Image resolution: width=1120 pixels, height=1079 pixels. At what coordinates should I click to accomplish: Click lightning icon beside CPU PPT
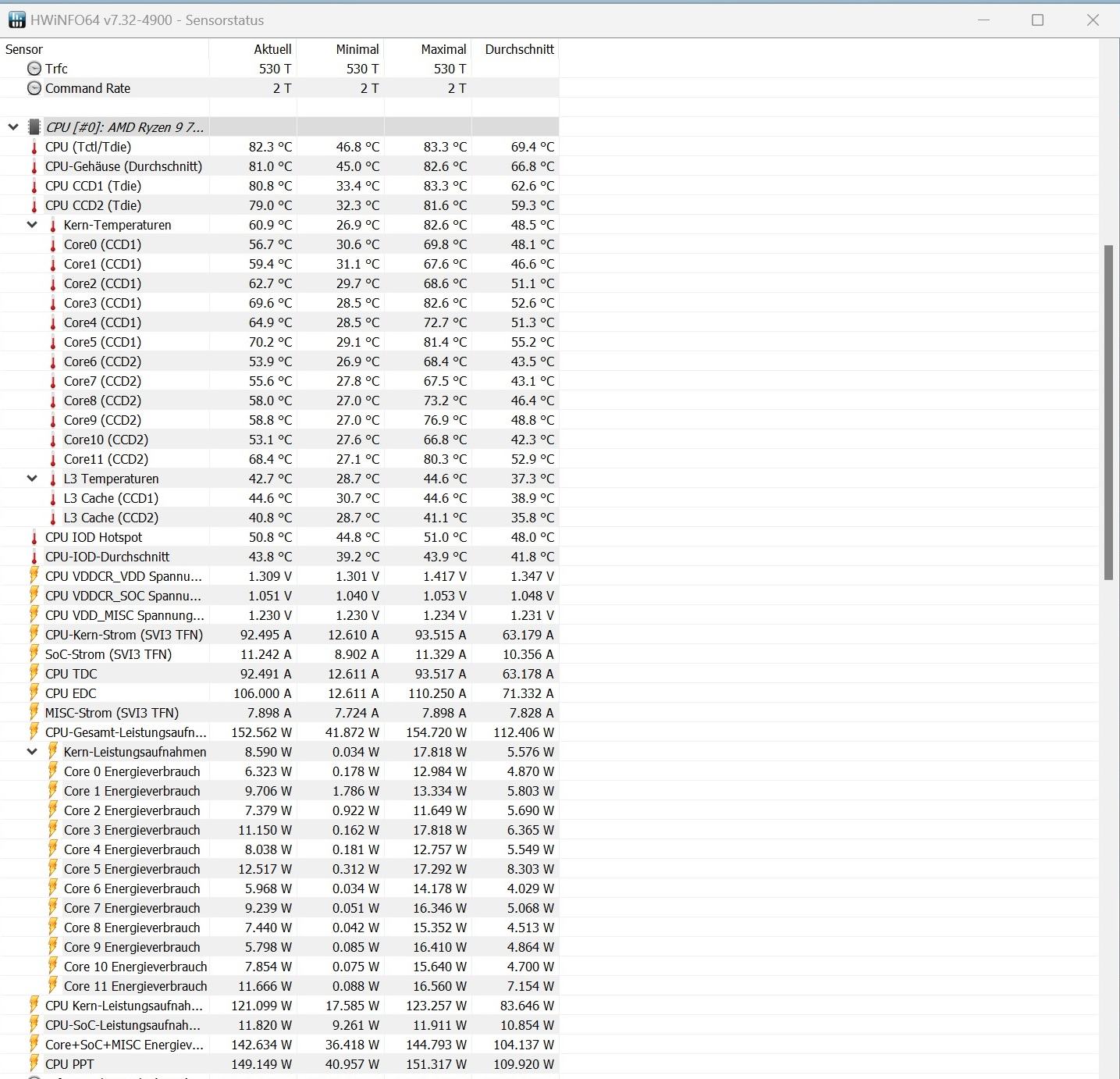coord(34,1063)
